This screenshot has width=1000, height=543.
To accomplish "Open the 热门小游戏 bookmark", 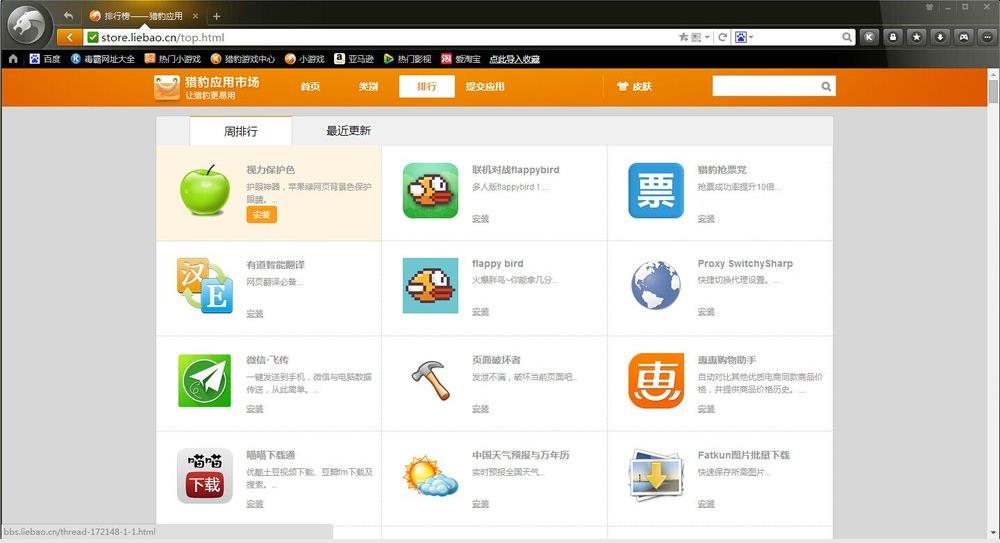I will pyautogui.click(x=172, y=59).
